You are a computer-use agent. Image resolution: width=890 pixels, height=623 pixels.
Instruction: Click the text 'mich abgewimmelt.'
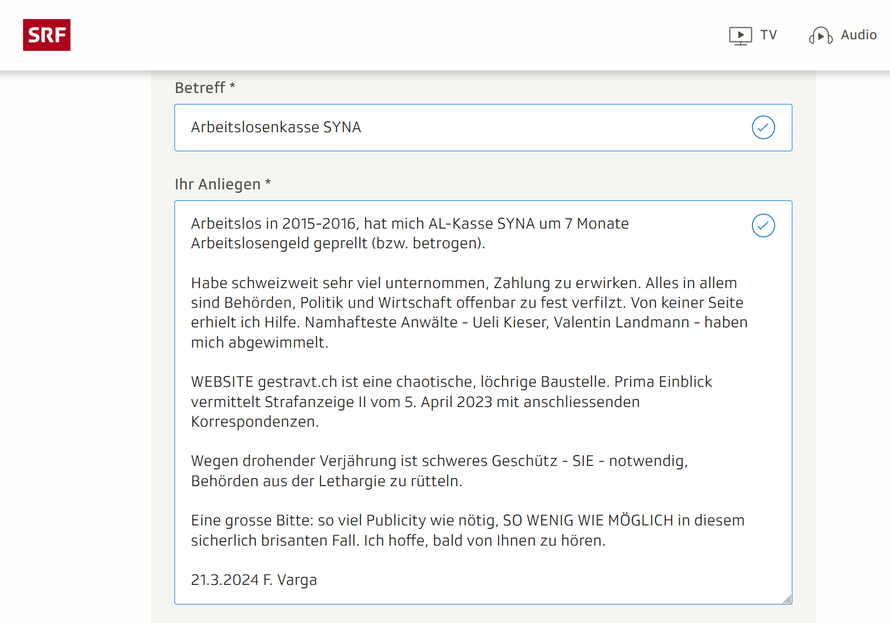(x=259, y=343)
